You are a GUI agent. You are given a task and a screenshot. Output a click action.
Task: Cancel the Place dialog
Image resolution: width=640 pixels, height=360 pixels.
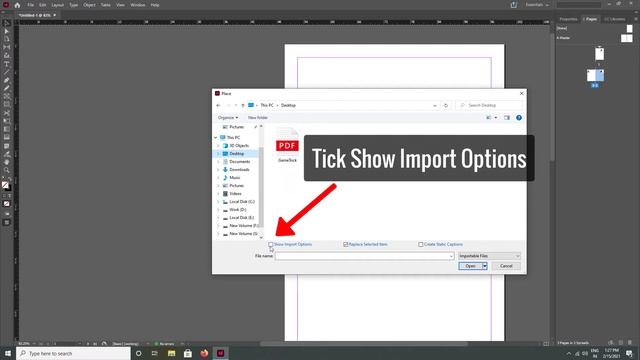[x=506, y=266]
